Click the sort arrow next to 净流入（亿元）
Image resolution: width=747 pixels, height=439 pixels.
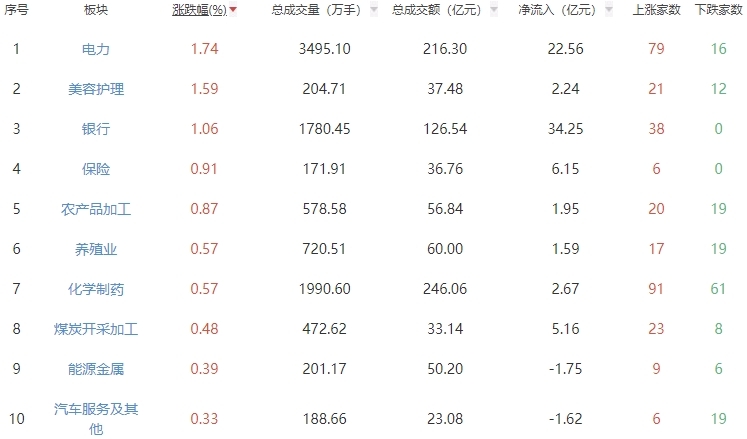608,10
